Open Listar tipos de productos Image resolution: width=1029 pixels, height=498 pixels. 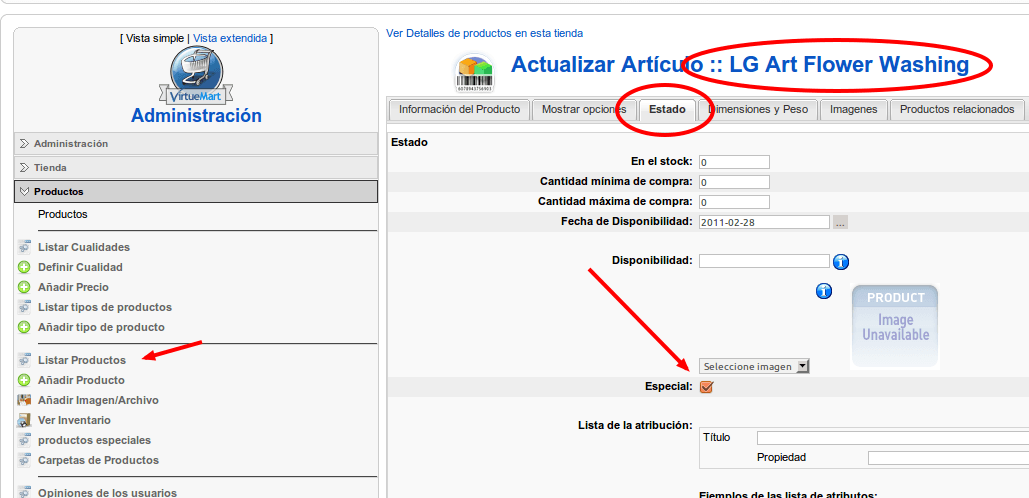point(105,307)
